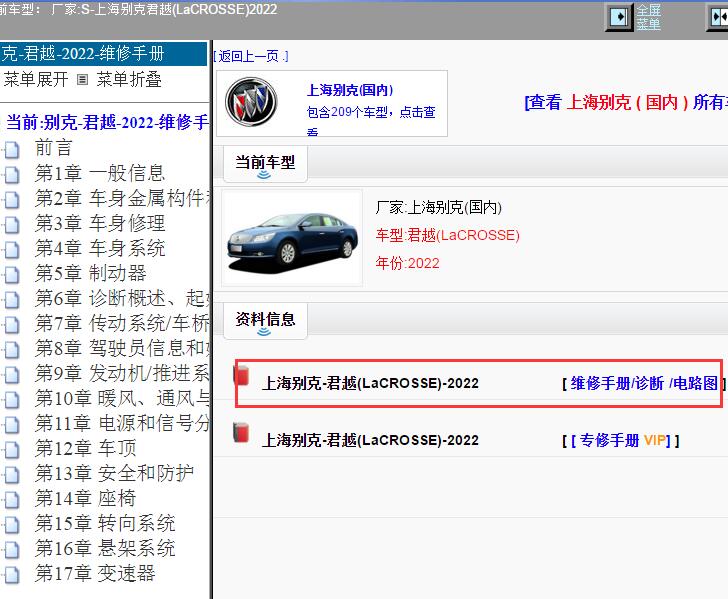The image size is (728, 599).
Task: Click 菜单展开 to expand menu
Action: pyautogui.click(x=36, y=80)
